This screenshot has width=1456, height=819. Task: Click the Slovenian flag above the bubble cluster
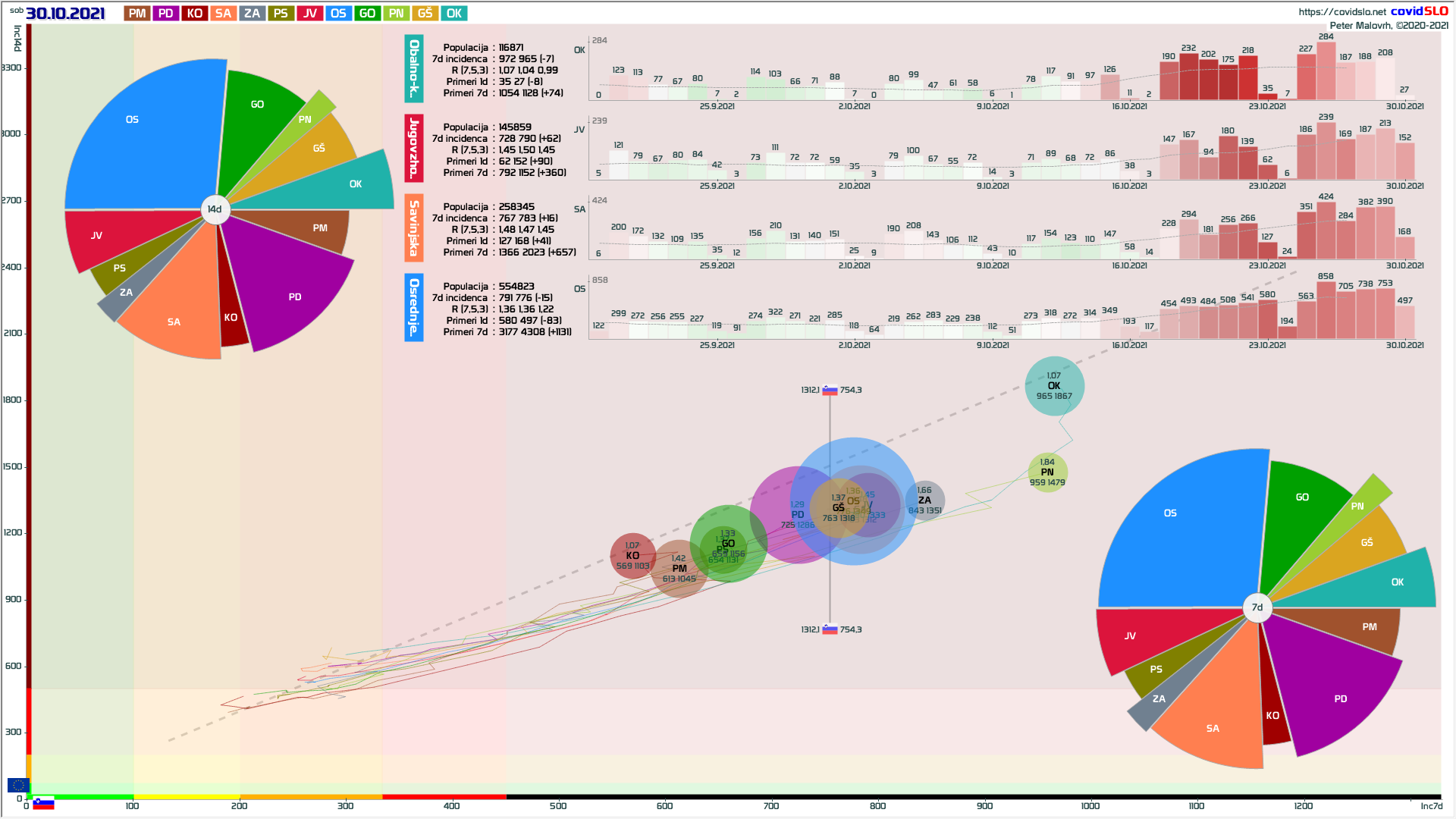(830, 391)
